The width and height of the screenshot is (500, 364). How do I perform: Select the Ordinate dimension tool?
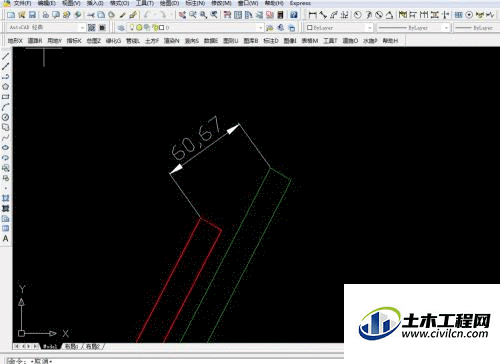345,15
